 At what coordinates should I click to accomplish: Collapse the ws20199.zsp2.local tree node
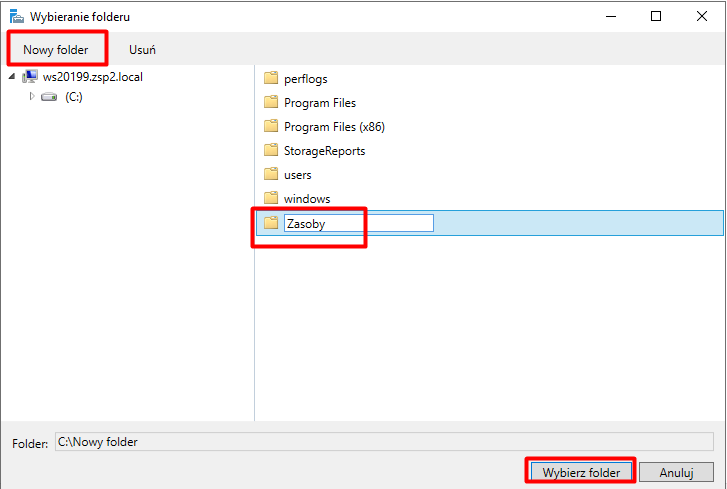click(x=11, y=78)
